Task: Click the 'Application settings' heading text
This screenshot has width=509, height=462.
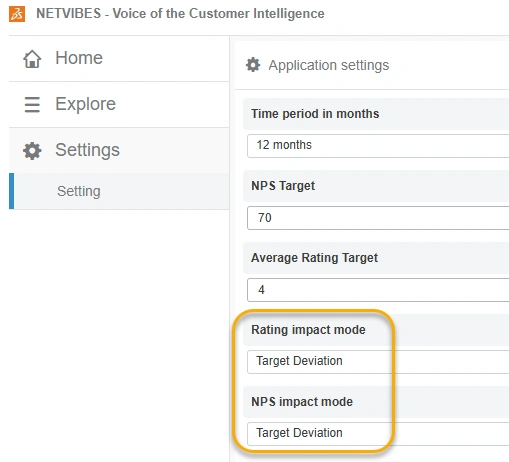Action: [329, 65]
